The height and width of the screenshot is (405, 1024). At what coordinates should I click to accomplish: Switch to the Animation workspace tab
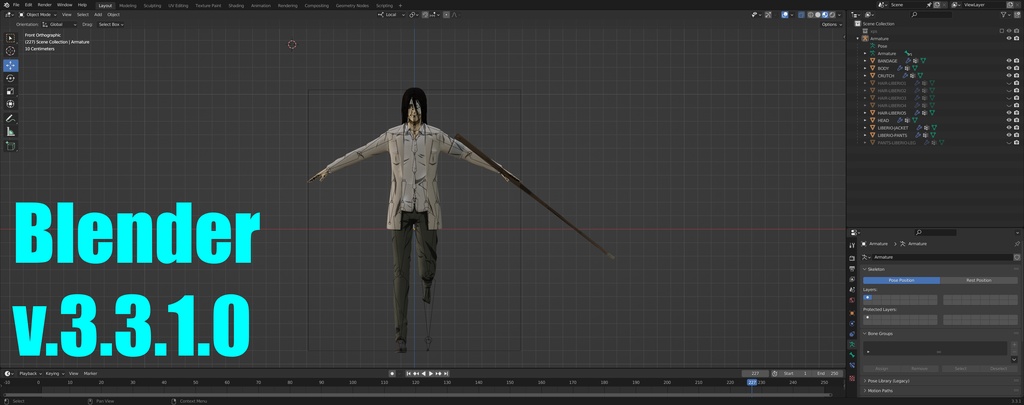click(x=261, y=5)
